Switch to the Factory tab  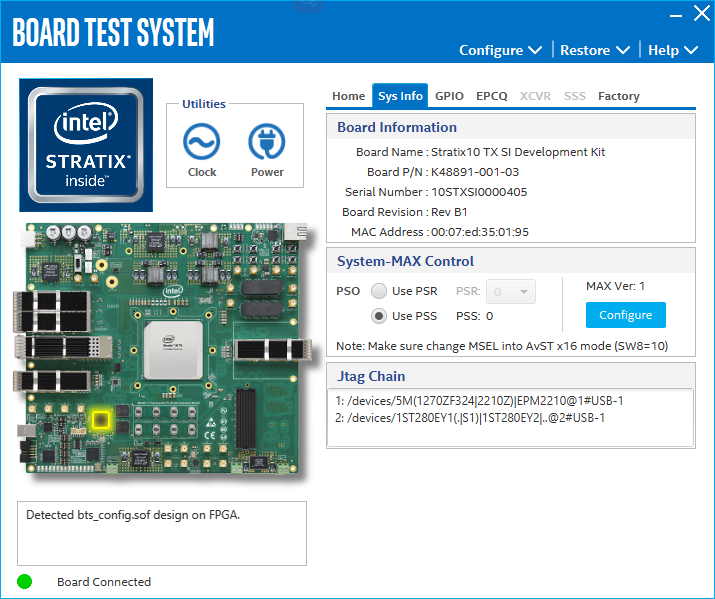619,96
